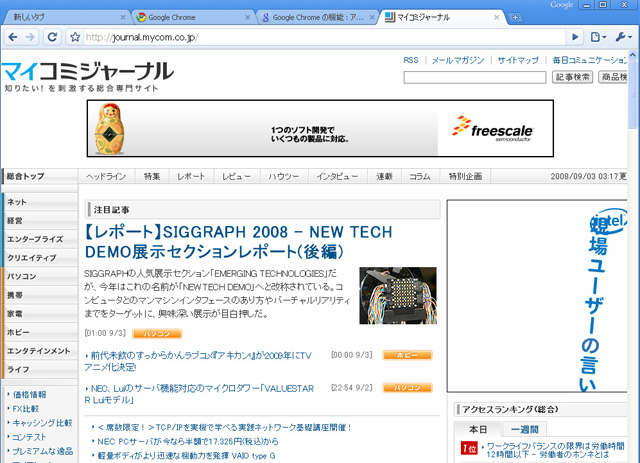This screenshot has width=640, height=463.
Task: Select 総合トップ in the sidebar
Action: pyautogui.click(x=40, y=176)
